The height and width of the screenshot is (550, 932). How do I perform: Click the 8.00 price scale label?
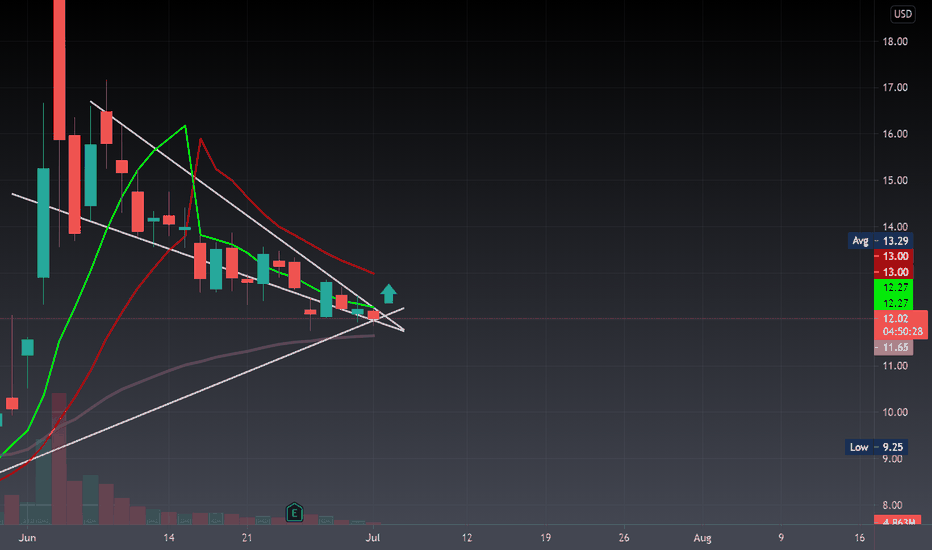pyautogui.click(x=892, y=505)
